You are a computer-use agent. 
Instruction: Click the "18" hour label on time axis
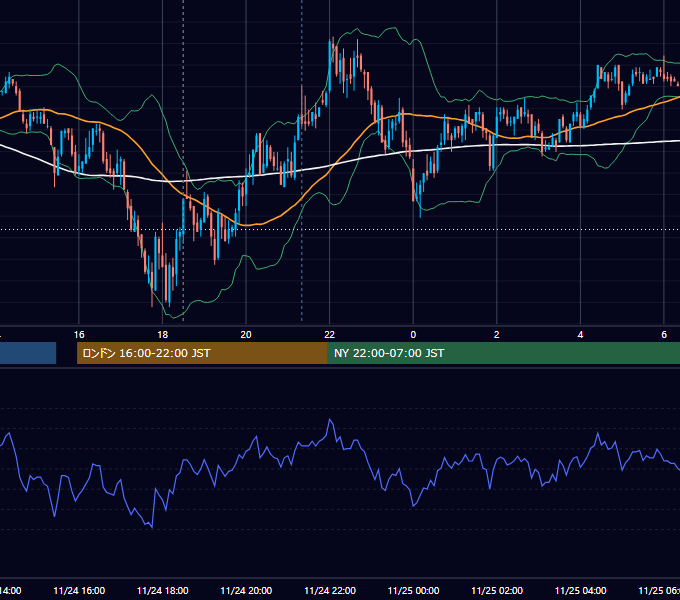pos(163,335)
